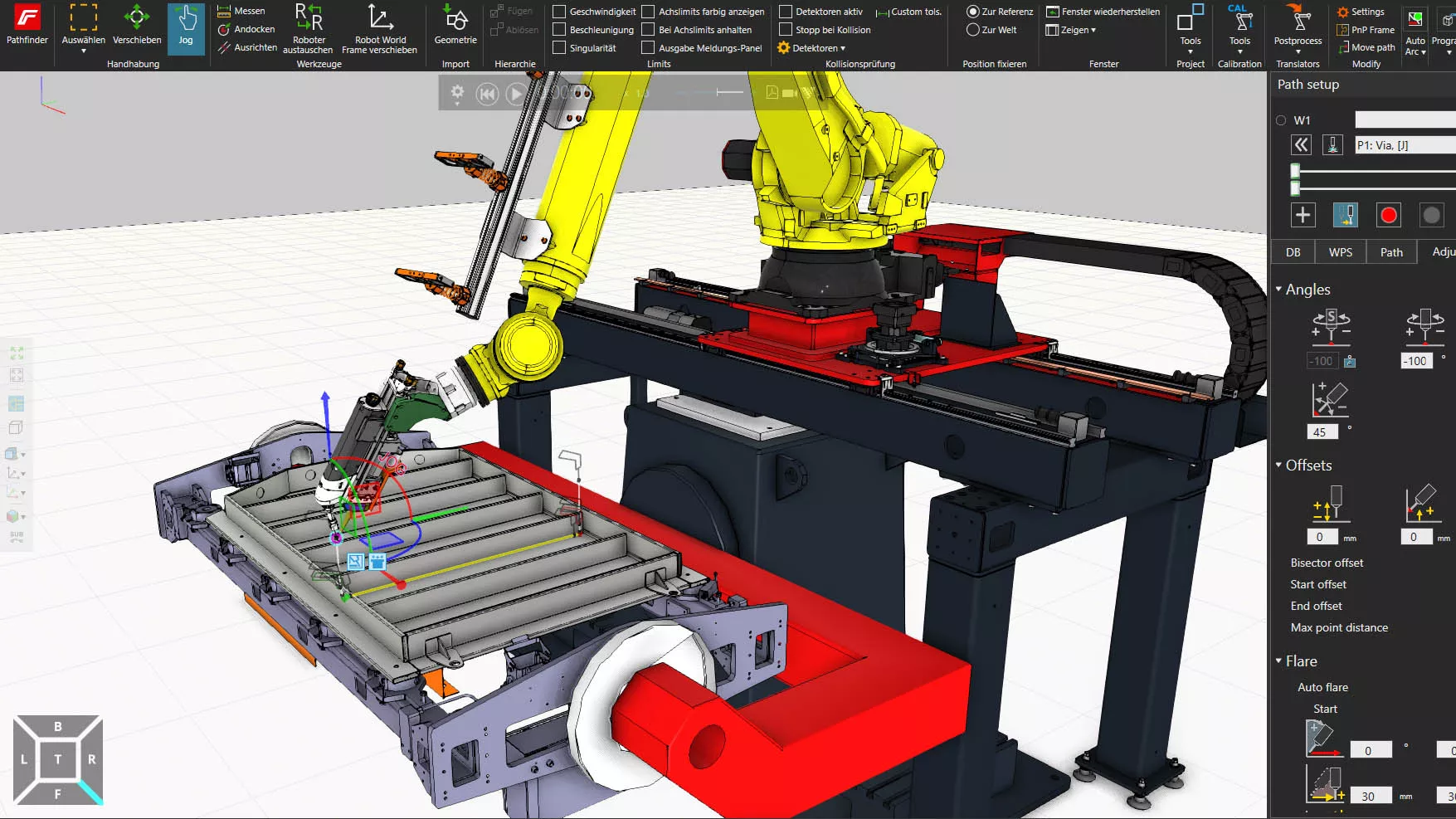Image resolution: width=1456 pixels, height=819 pixels.
Task: Toggle the Detektoren aktiv checkbox
Action: pyautogui.click(x=786, y=12)
